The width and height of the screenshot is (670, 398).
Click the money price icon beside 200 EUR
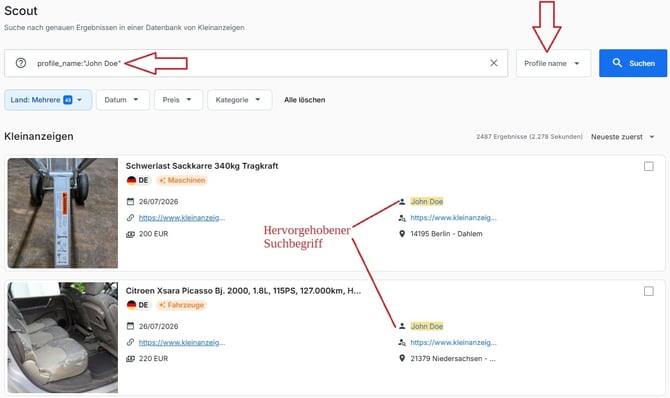[x=130, y=234]
